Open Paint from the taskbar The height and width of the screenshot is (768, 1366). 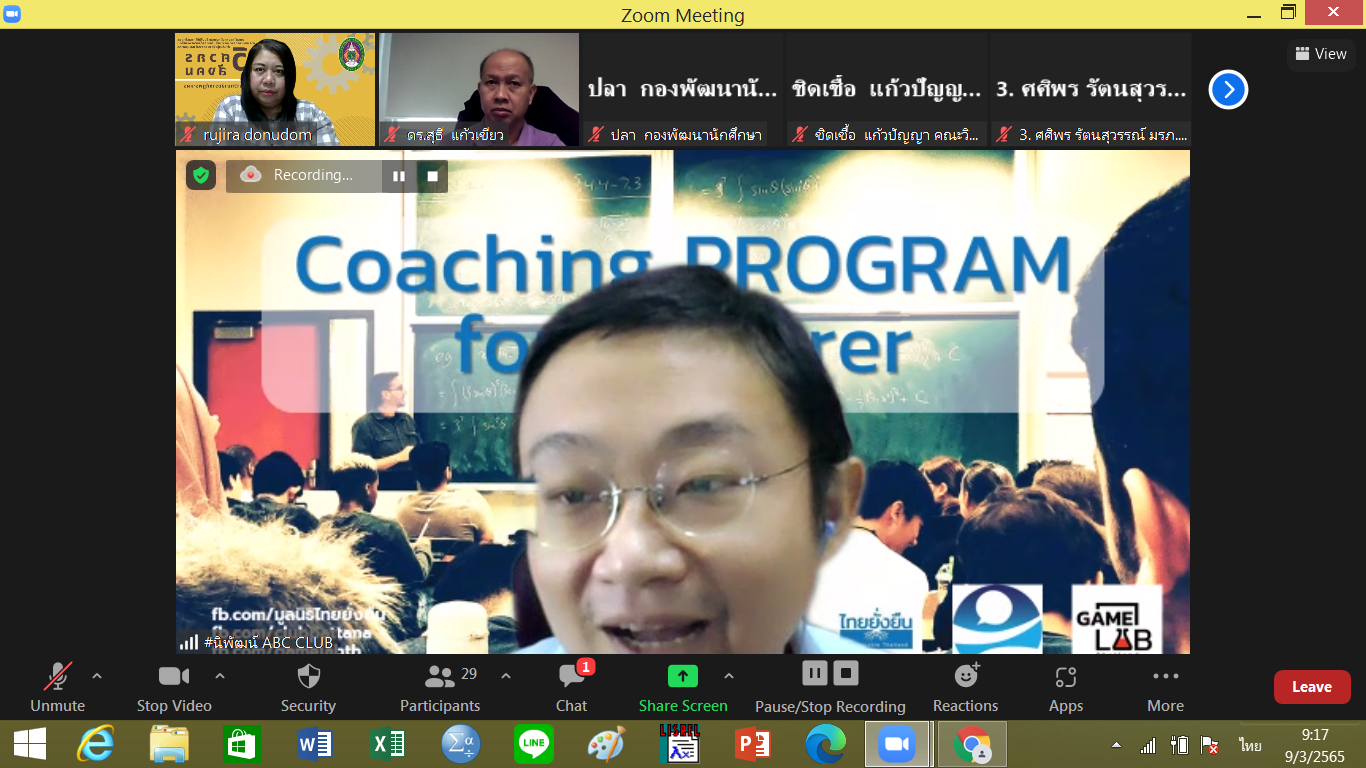[606, 744]
